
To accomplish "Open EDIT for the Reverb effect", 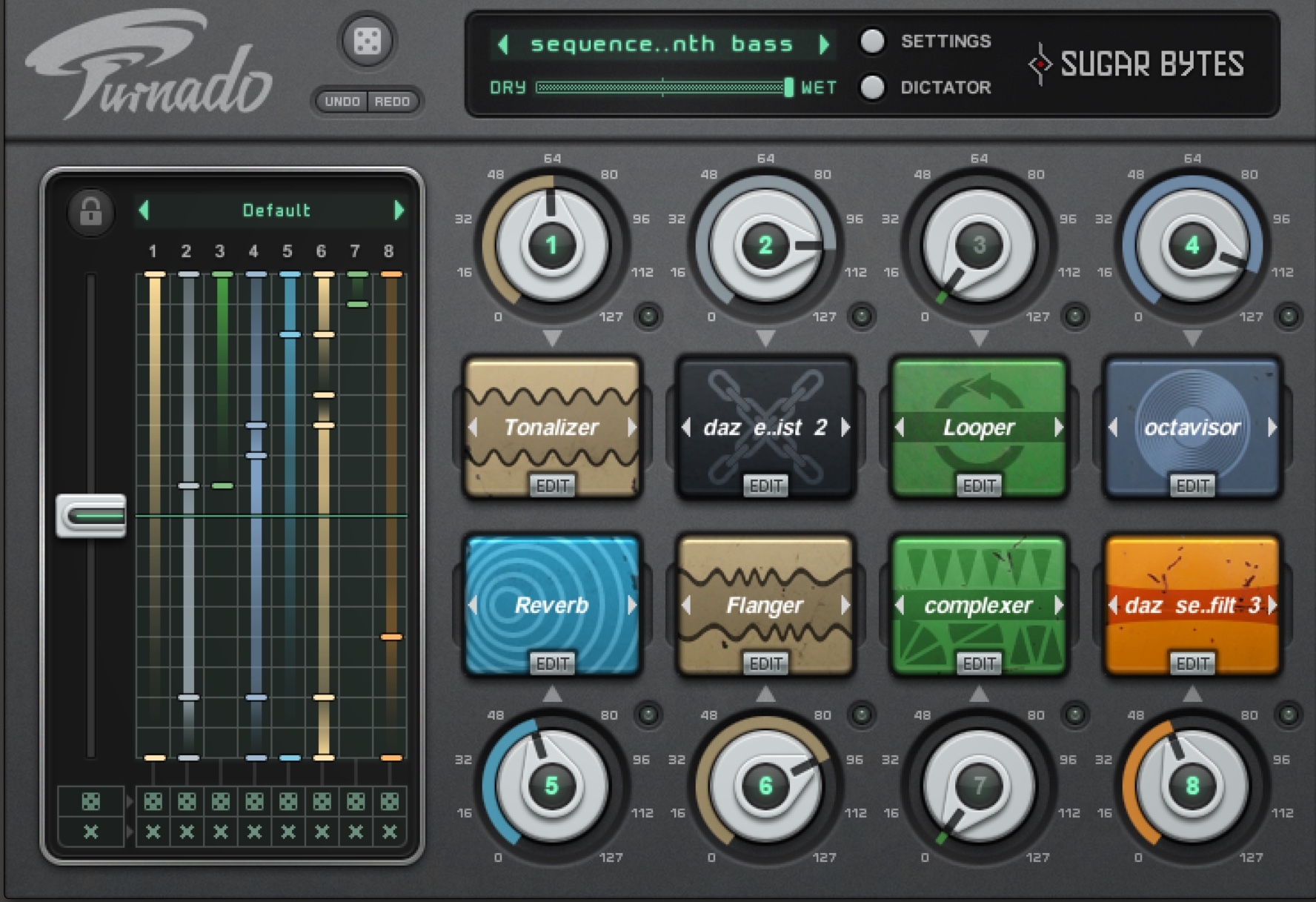I will [552, 663].
